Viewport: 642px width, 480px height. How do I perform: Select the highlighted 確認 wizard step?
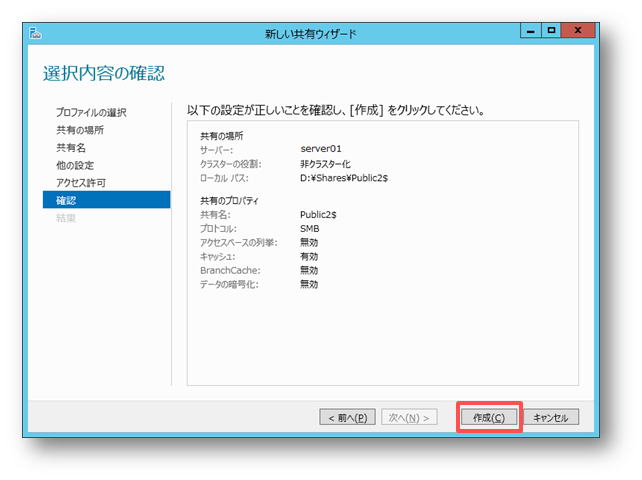tap(106, 200)
